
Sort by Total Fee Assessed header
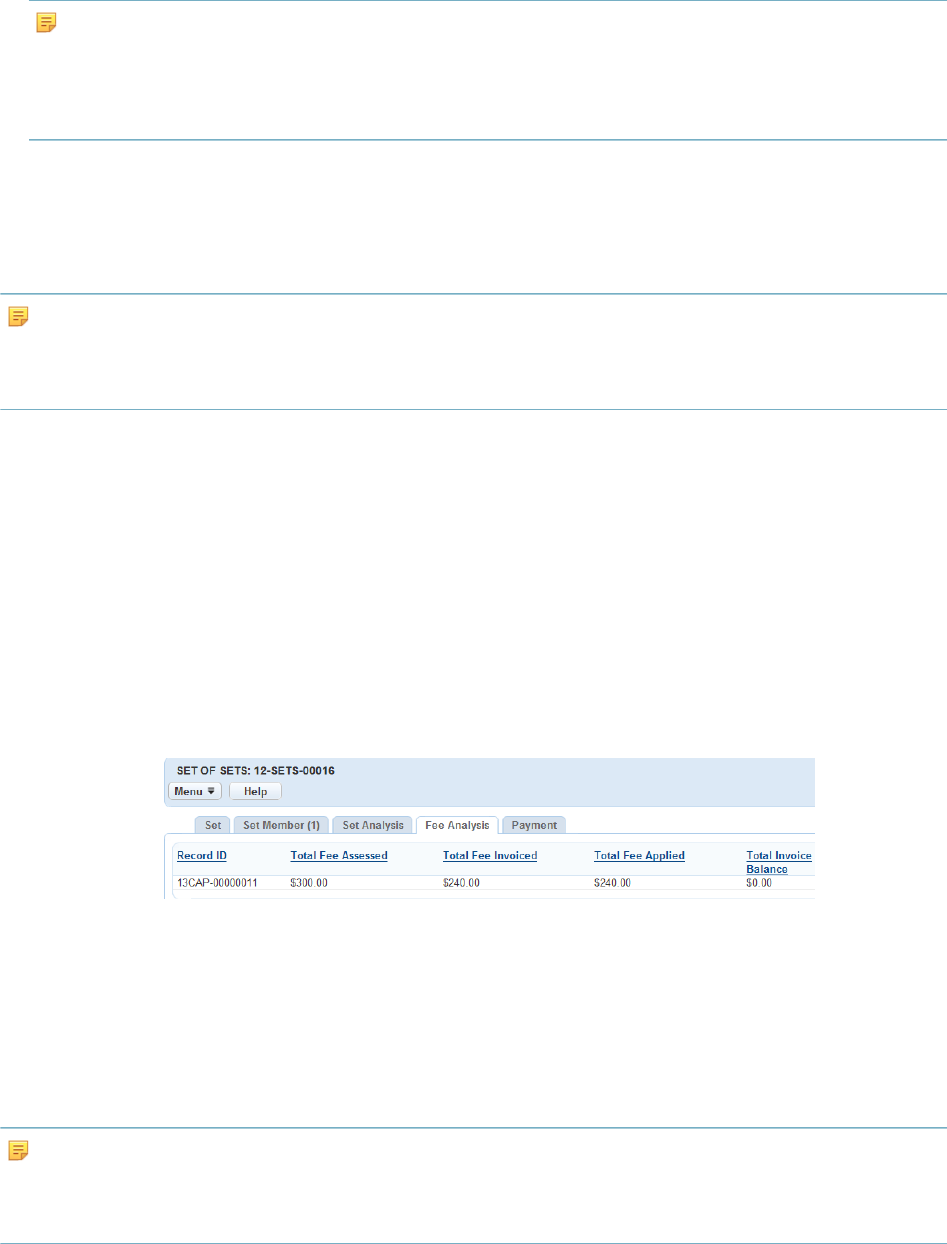pyautogui.click(x=339, y=856)
